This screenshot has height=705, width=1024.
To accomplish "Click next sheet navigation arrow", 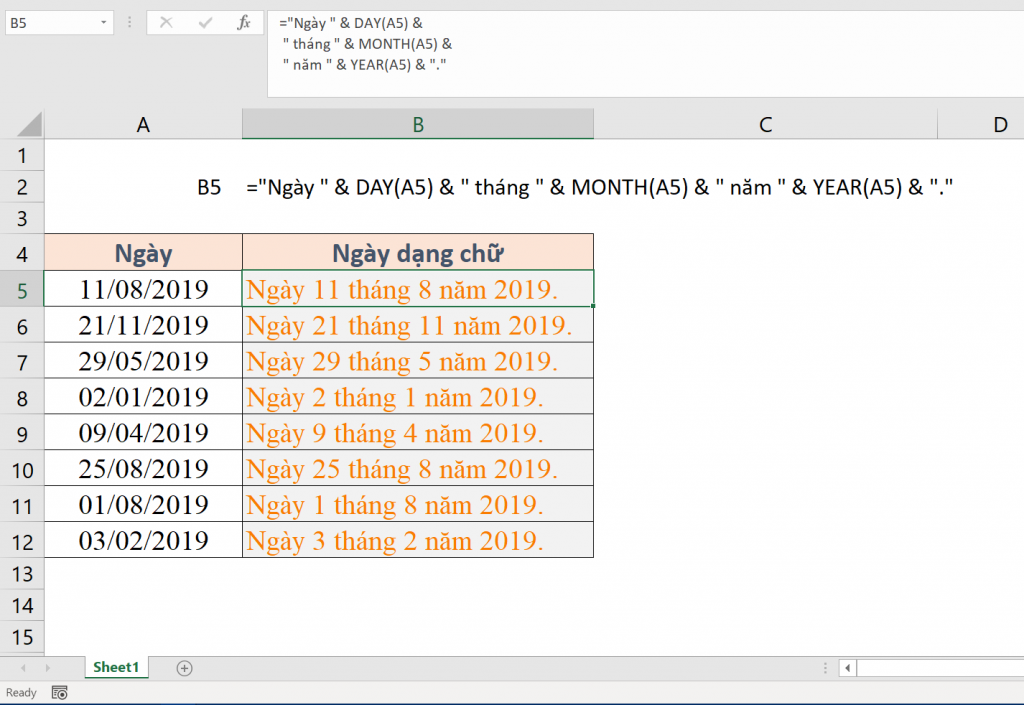I will [x=47, y=668].
